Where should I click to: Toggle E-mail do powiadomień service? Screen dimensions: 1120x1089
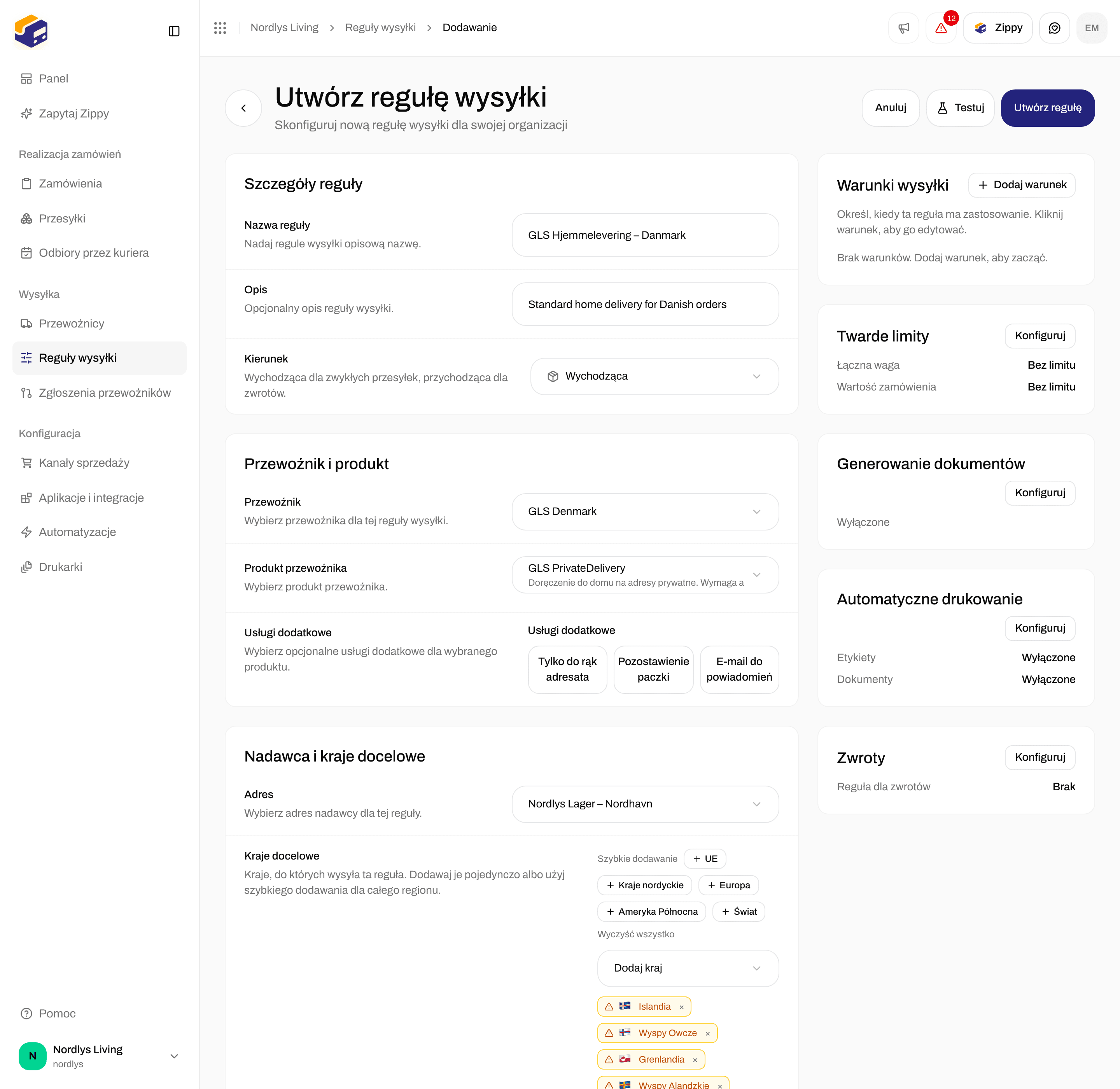coord(739,669)
